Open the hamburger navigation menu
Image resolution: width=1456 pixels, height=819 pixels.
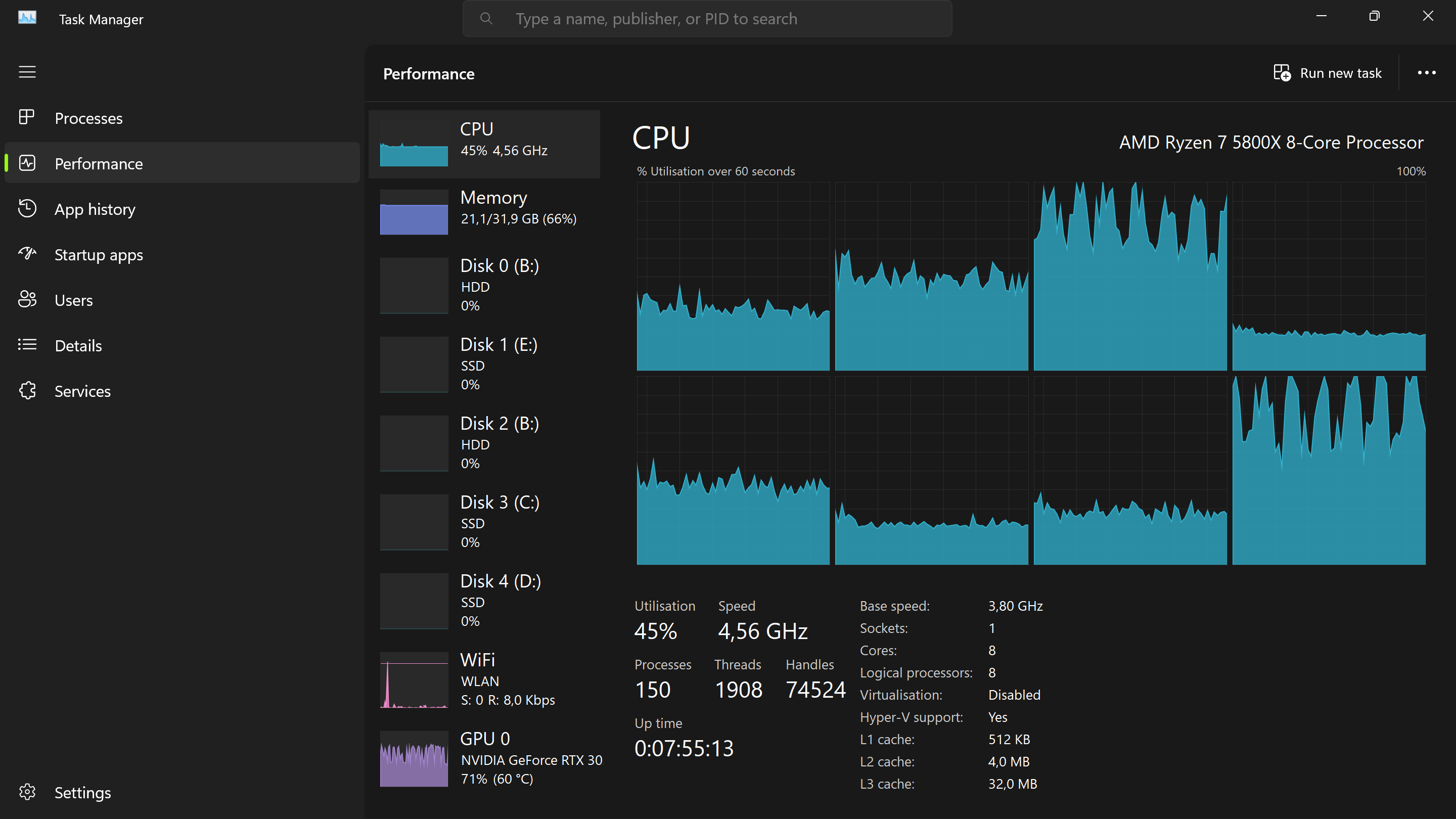coord(27,72)
